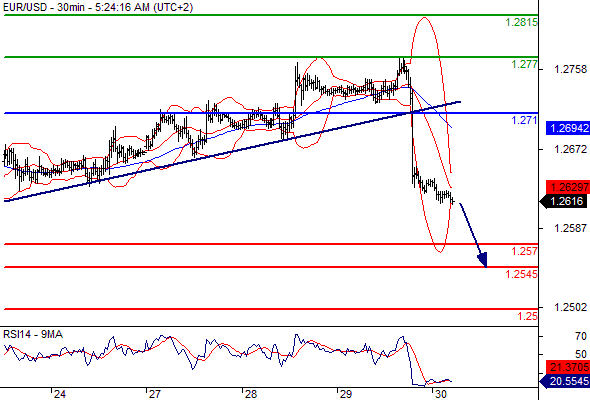
Task: Click the blue 1.26942 price tag
Action: (568, 128)
